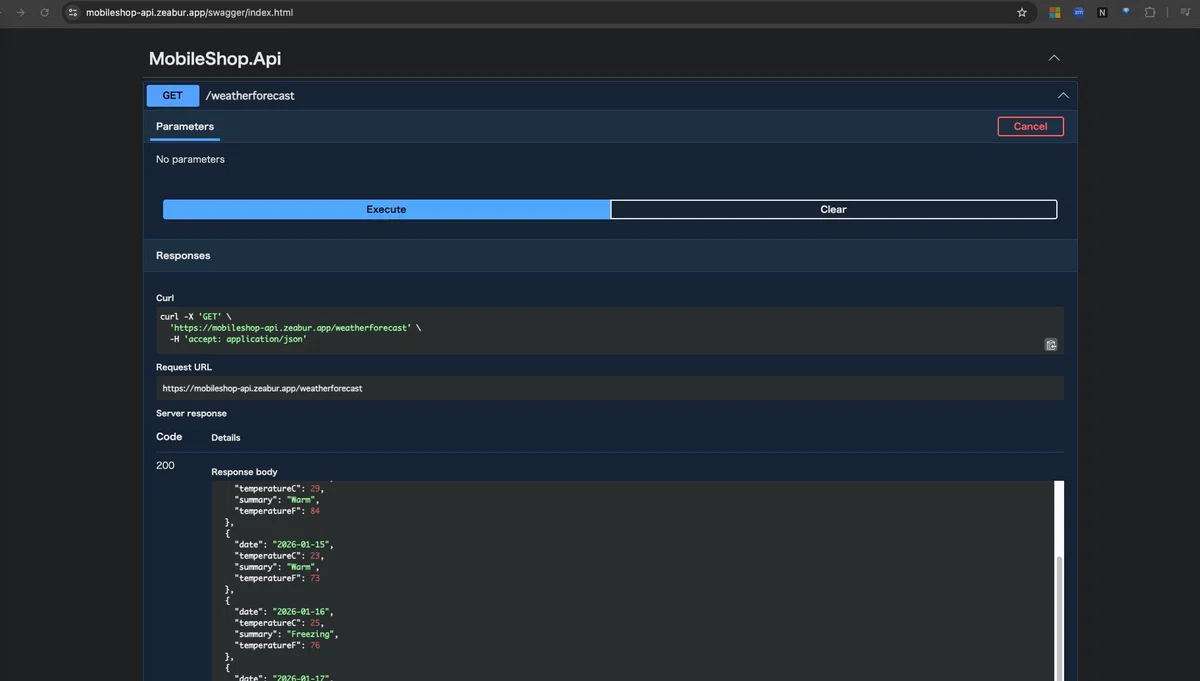The height and width of the screenshot is (681, 1200).
Task: Click the browser address bar URL
Action: click(190, 13)
